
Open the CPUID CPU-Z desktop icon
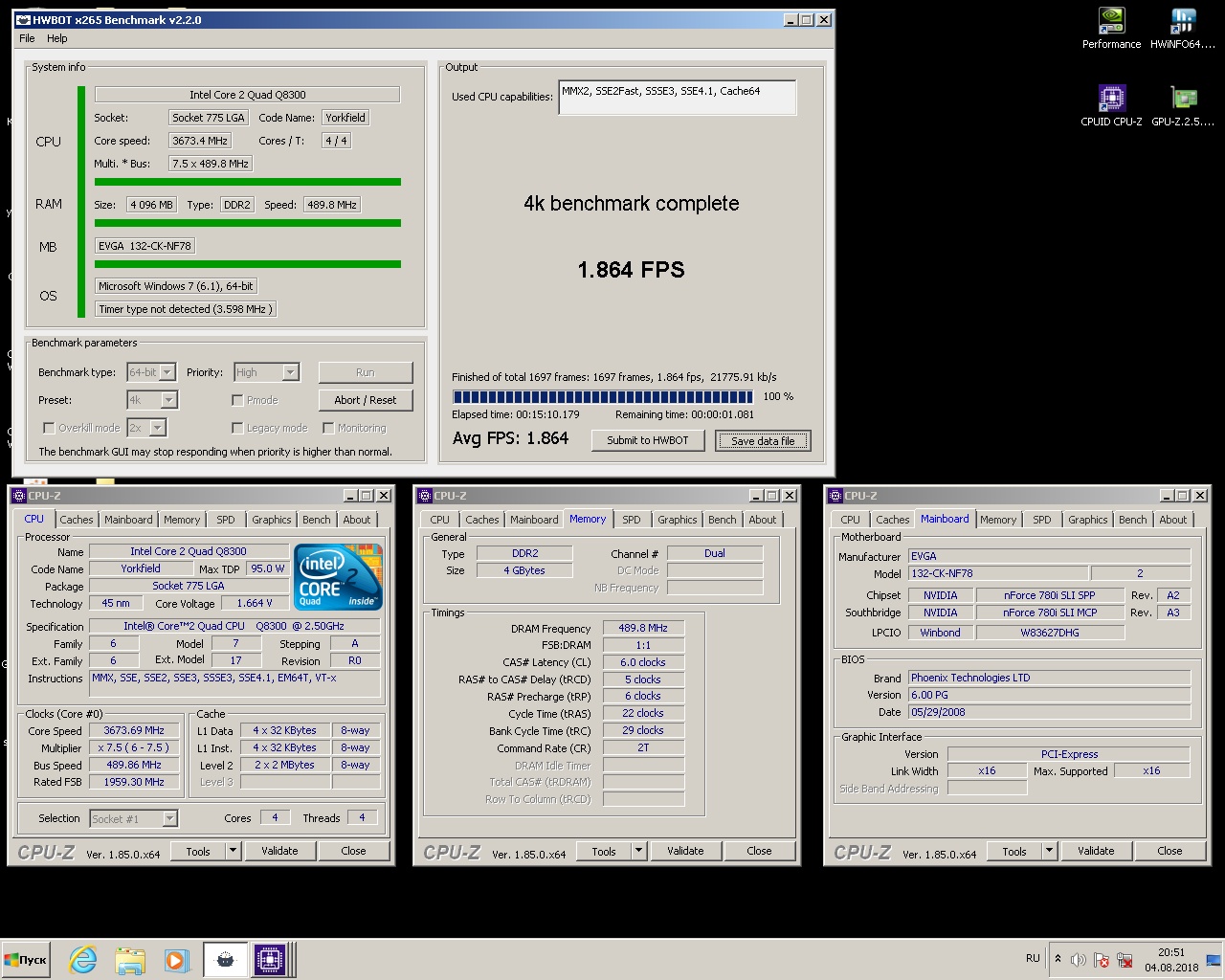1111,106
